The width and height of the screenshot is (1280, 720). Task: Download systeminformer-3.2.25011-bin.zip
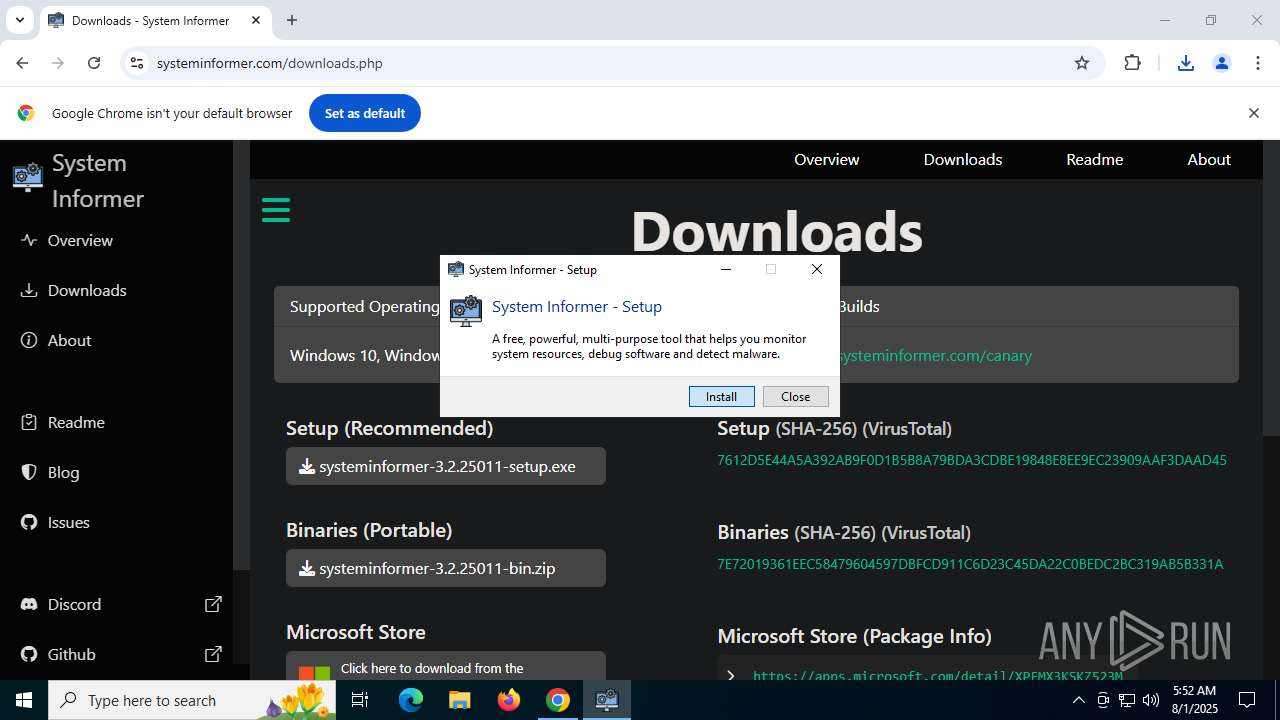(x=446, y=568)
